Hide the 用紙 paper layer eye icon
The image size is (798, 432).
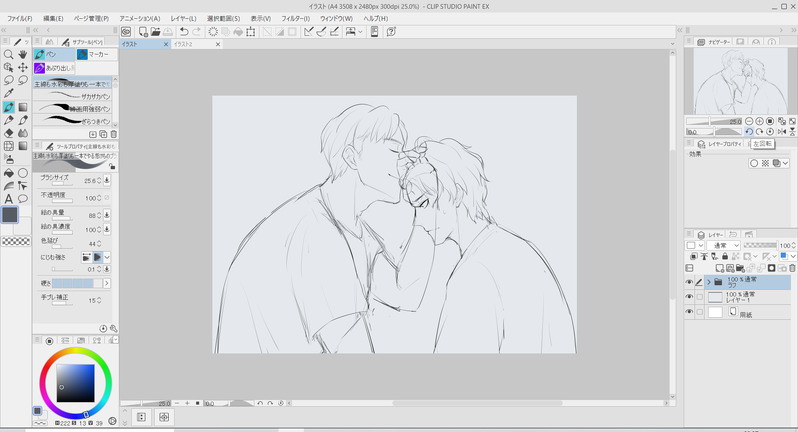[690, 311]
